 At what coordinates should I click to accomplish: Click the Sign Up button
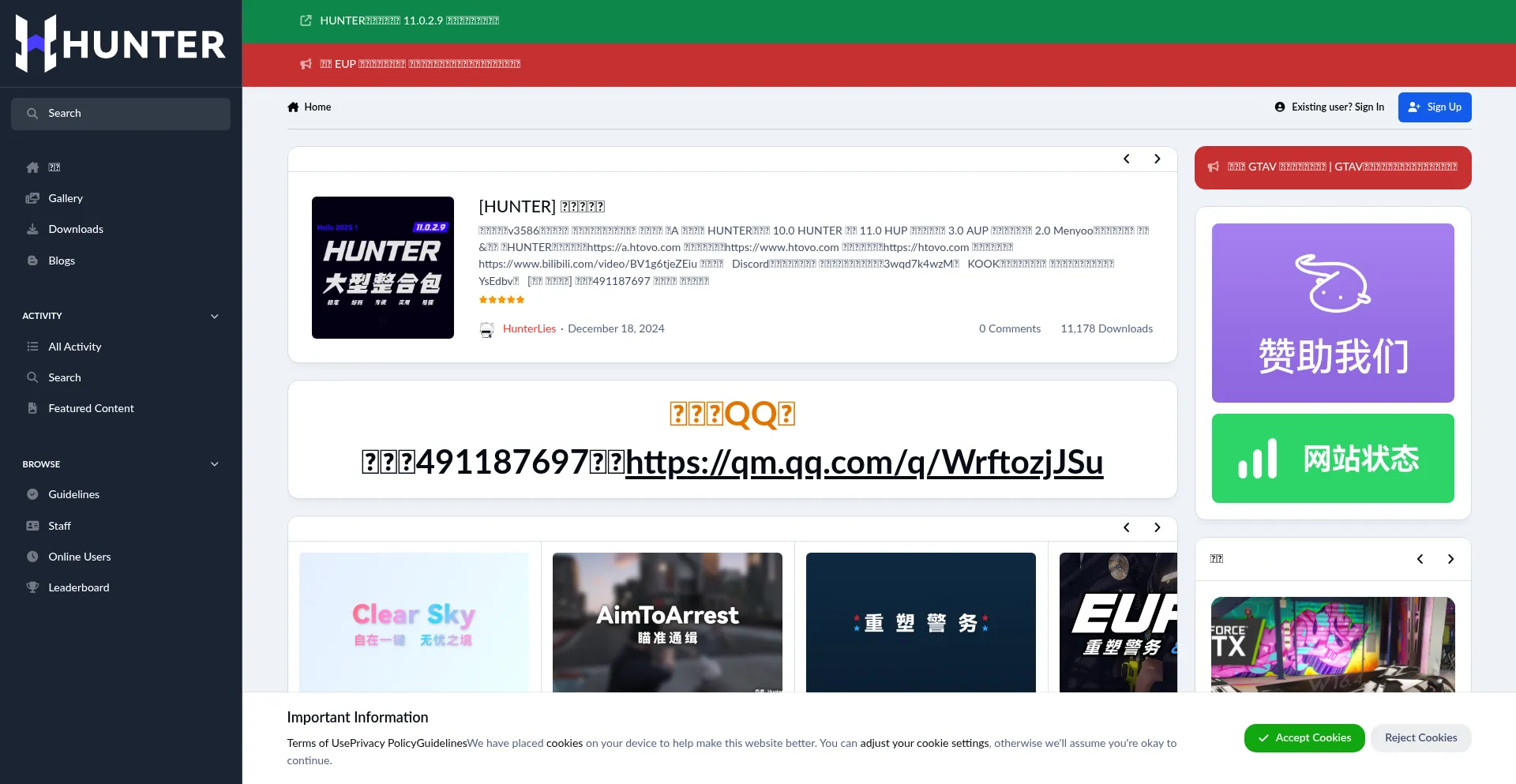pos(1435,107)
